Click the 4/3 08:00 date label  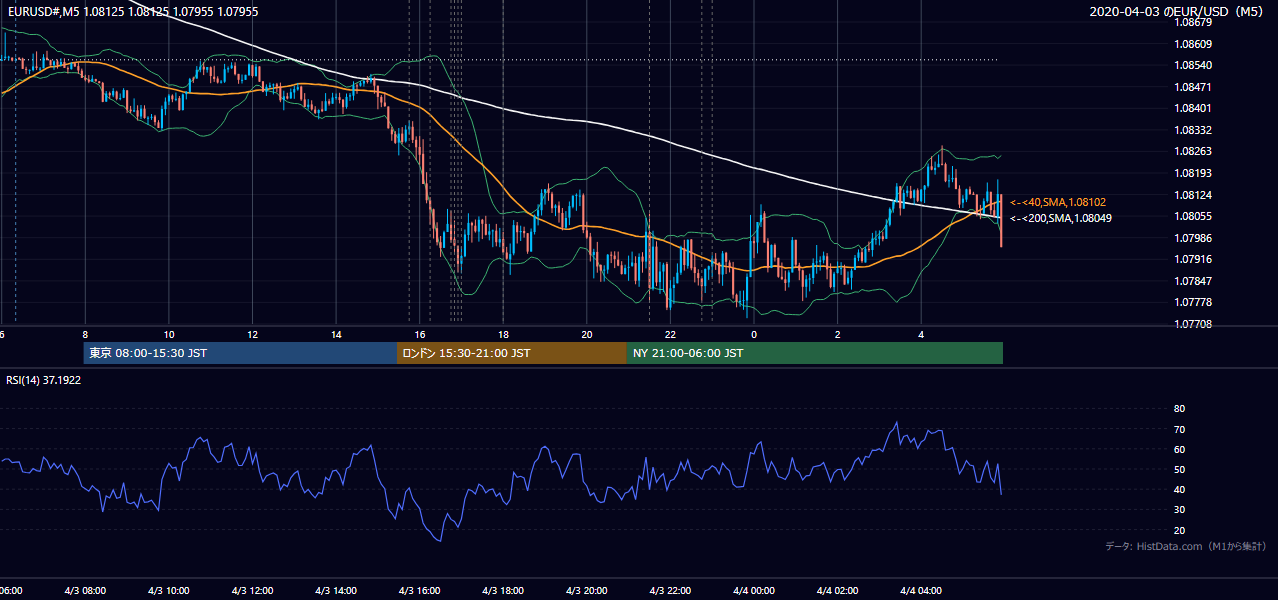[85, 591]
